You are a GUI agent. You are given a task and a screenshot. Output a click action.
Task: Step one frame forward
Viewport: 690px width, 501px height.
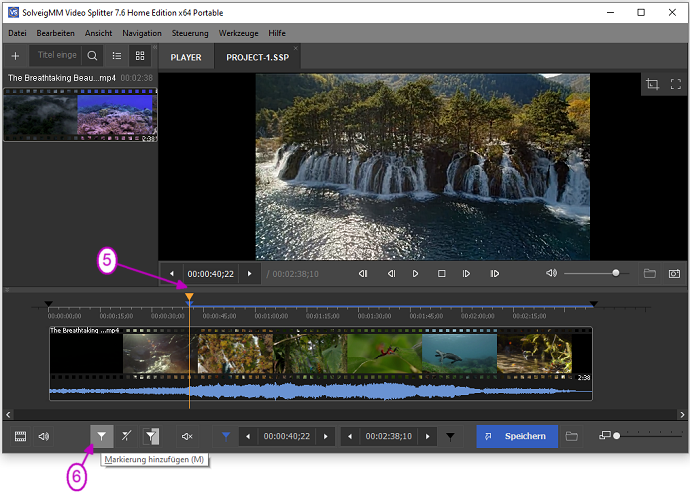[466, 274]
